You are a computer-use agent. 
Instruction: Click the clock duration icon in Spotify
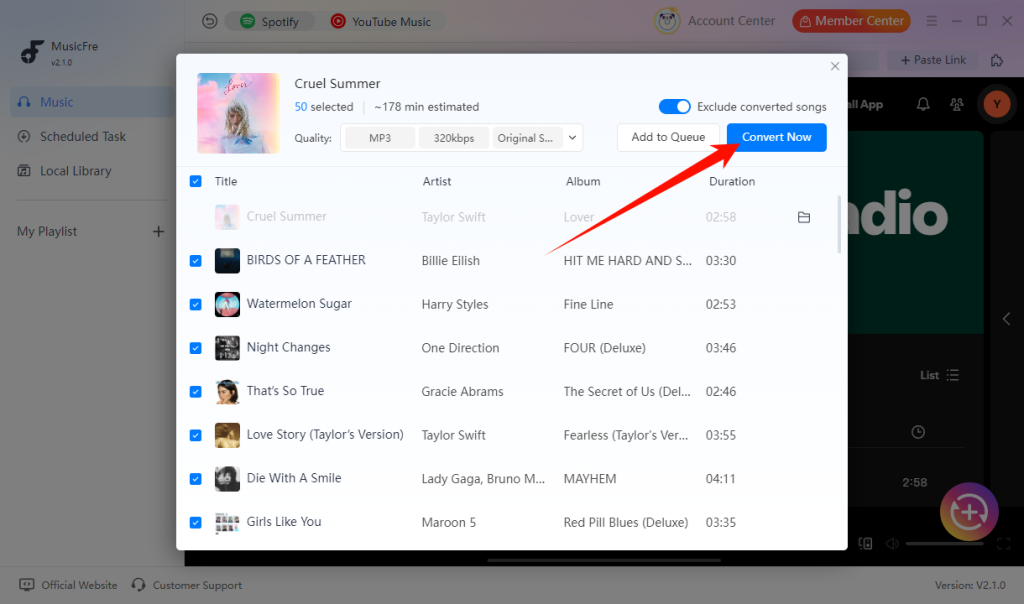pos(918,432)
